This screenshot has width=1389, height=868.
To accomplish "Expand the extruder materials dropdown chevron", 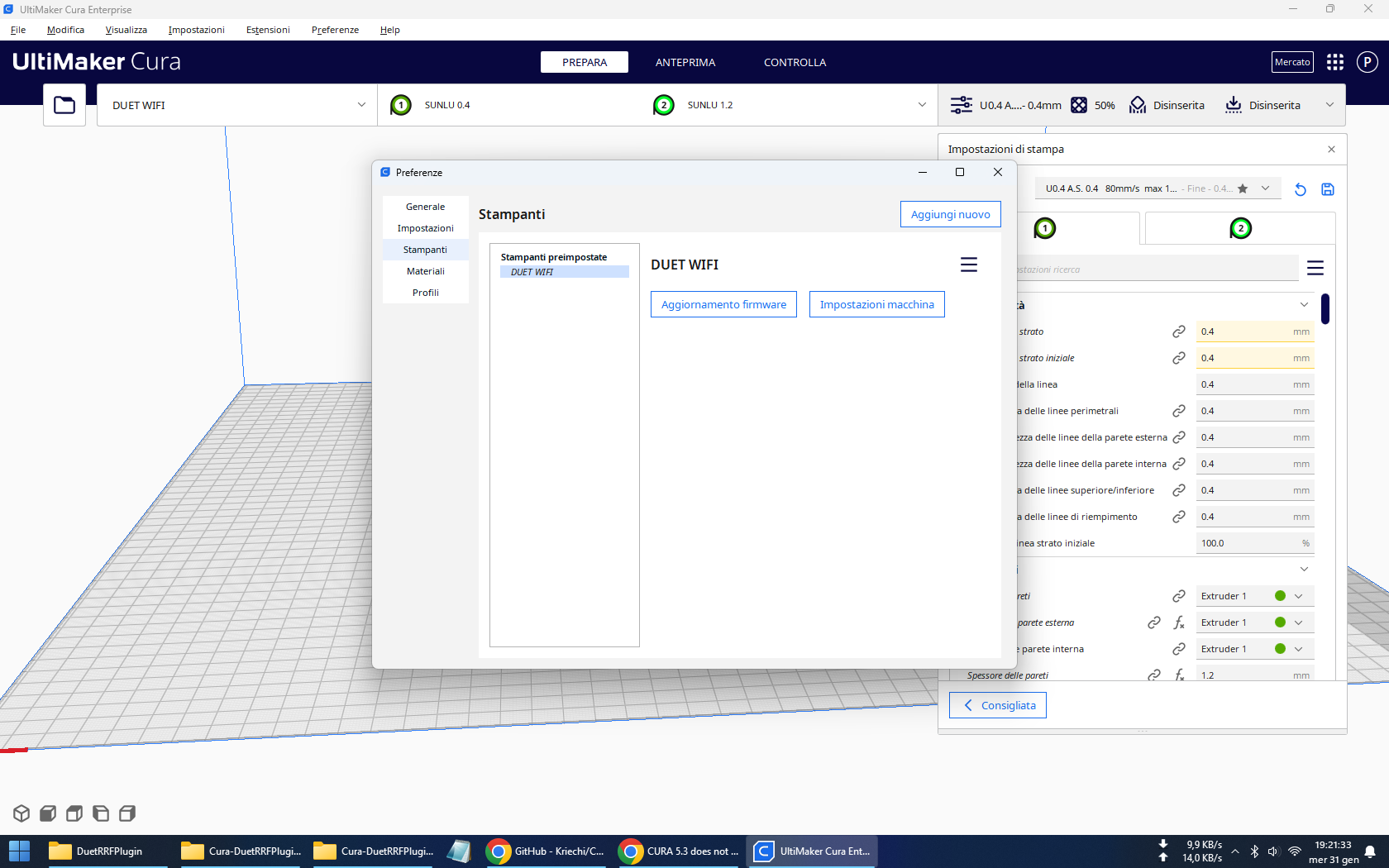I will pos(922,105).
